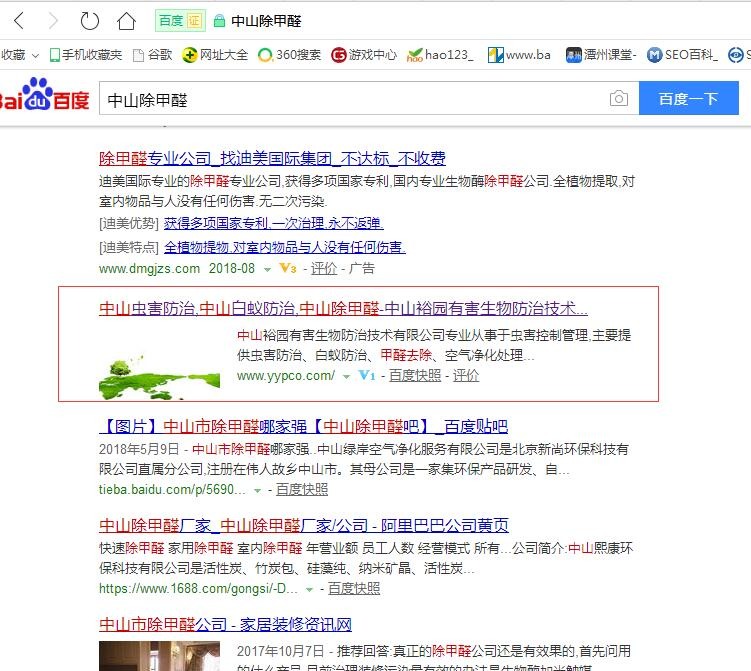The width and height of the screenshot is (751, 671).
Task: Click the green lock security icon
Action: [x=219, y=21]
